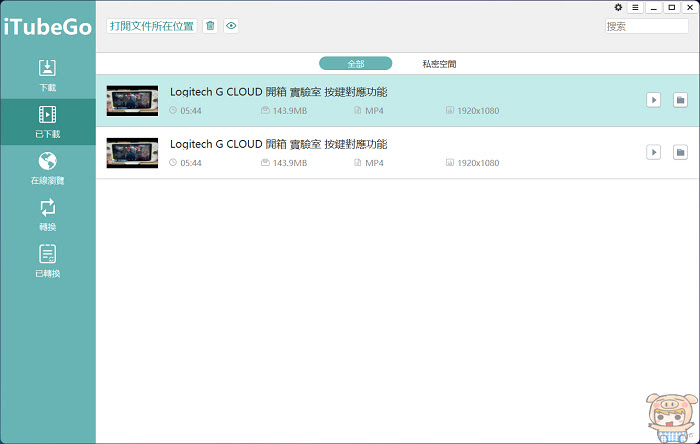
Task: Open folder for the first highlighted video row
Action: [680, 100]
